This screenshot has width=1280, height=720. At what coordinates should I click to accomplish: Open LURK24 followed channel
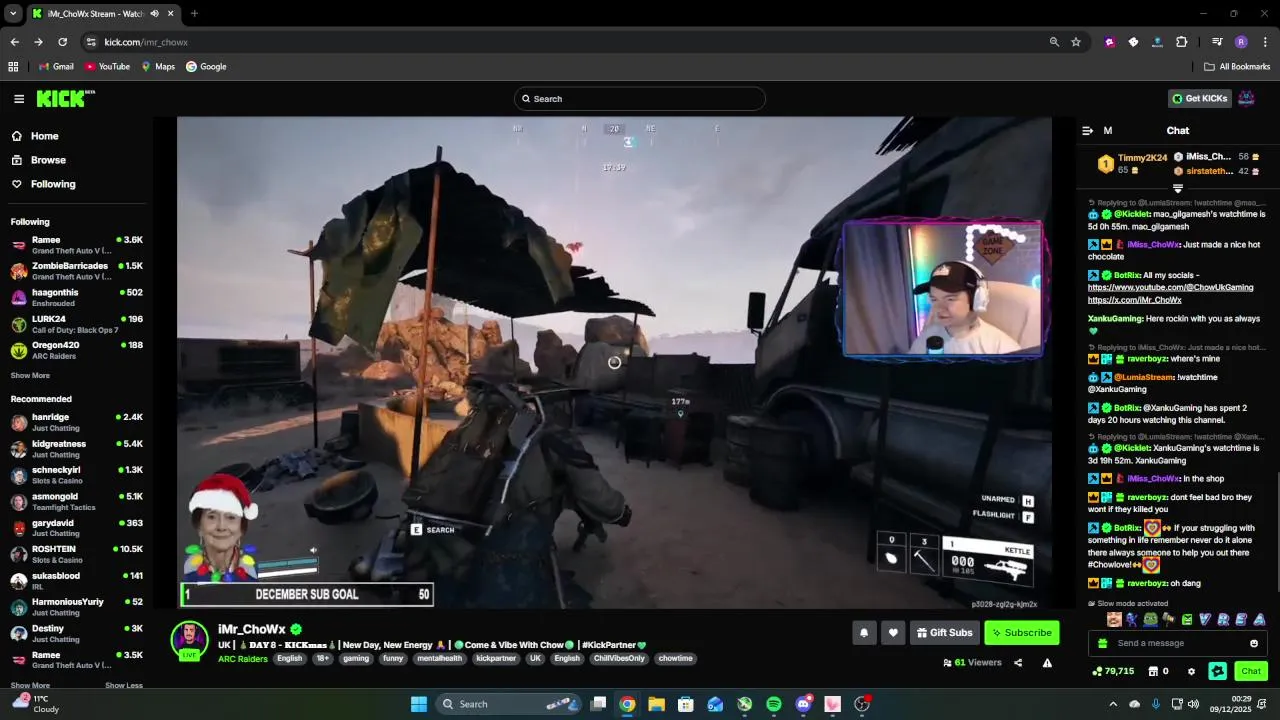77,324
